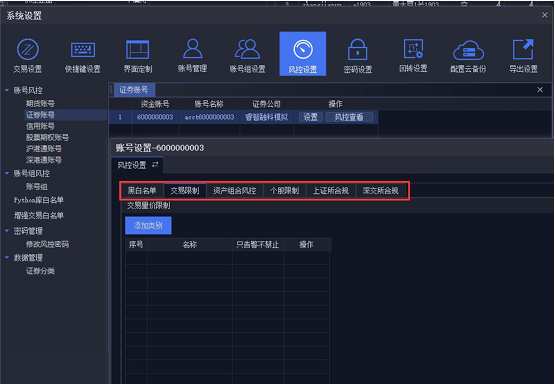Screen dimensions: 555x384
Task: Open 证券分类 in sidebar
Action: (x=40, y=271)
